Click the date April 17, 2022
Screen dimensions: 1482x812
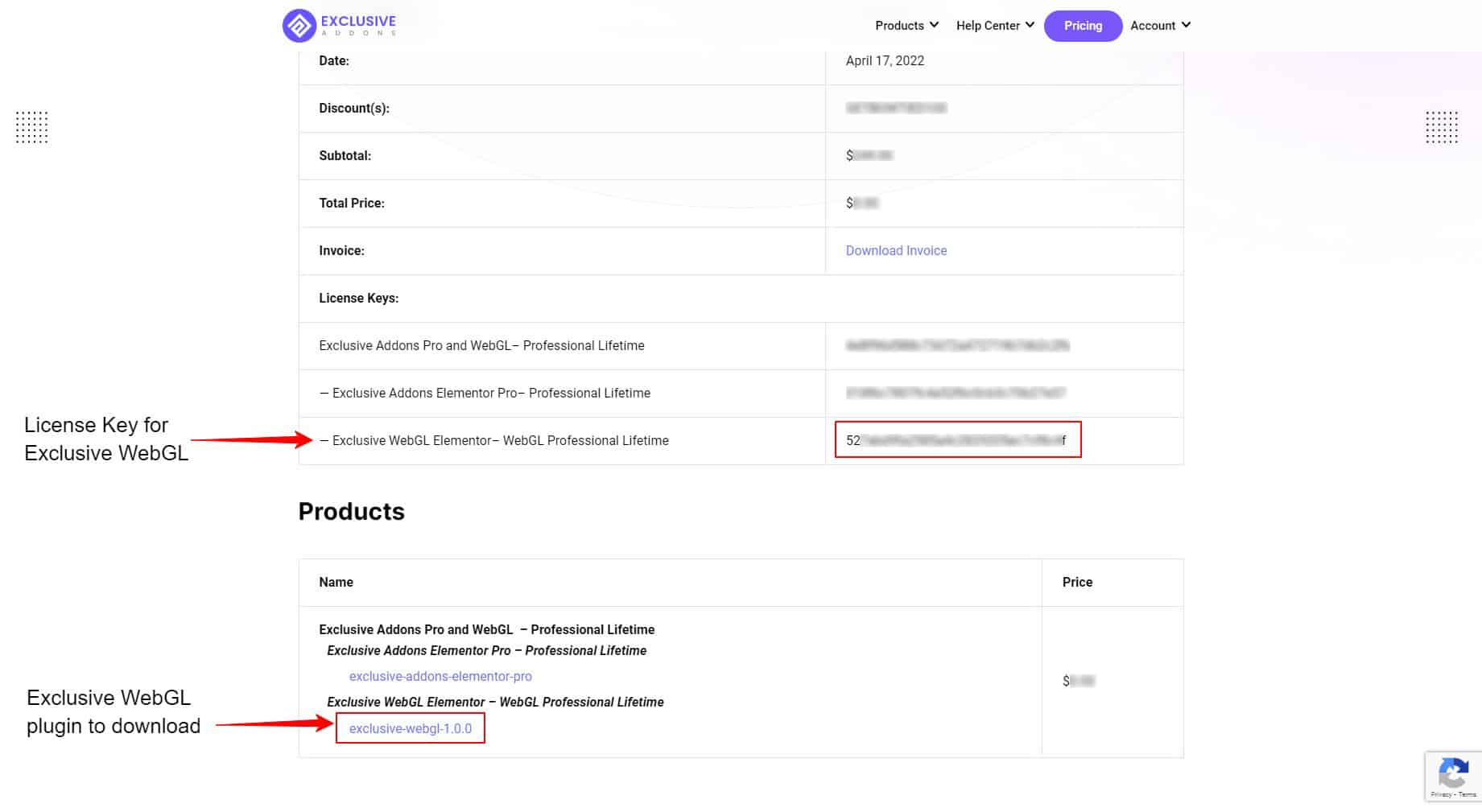885,60
